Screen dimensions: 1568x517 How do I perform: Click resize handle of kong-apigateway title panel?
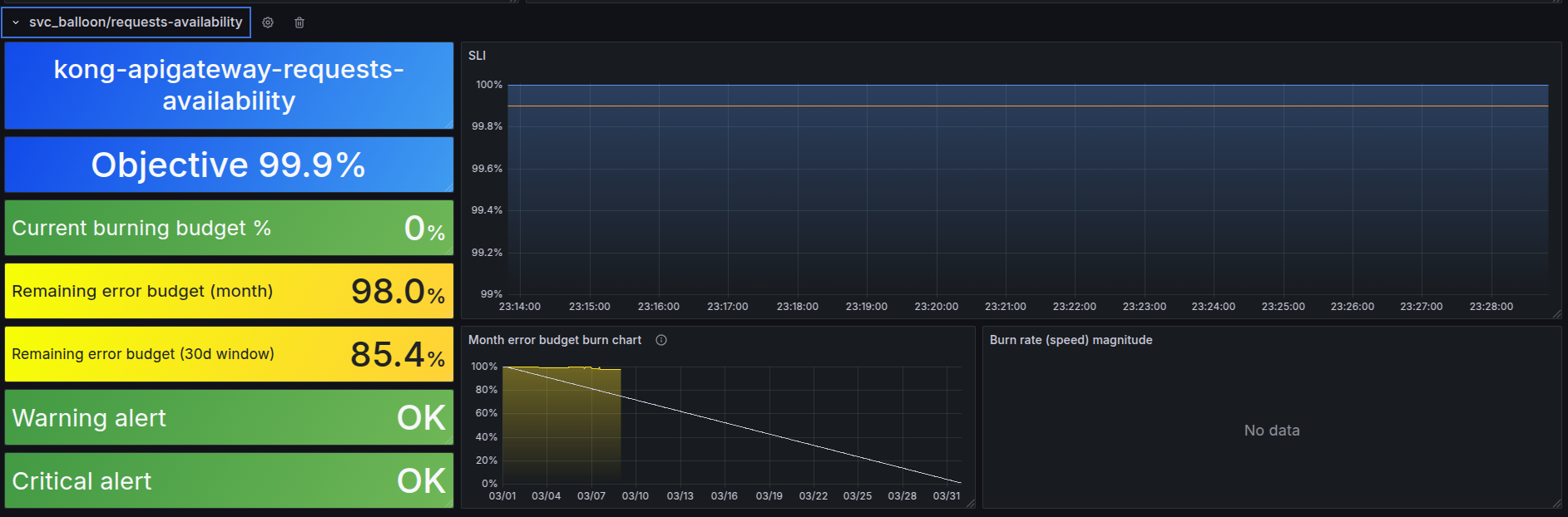coord(449,125)
